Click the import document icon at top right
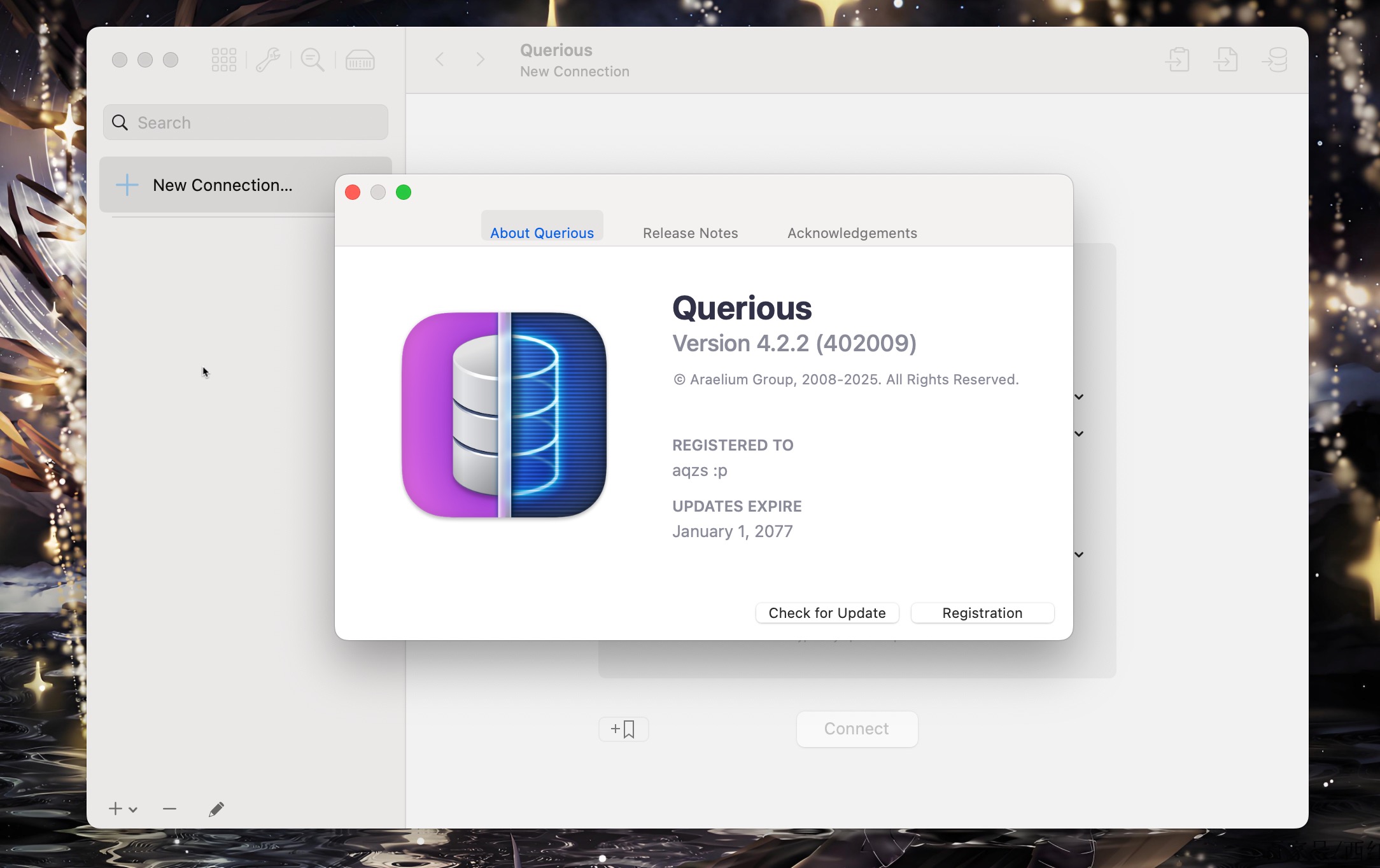This screenshot has width=1380, height=868. click(x=1178, y=60)
